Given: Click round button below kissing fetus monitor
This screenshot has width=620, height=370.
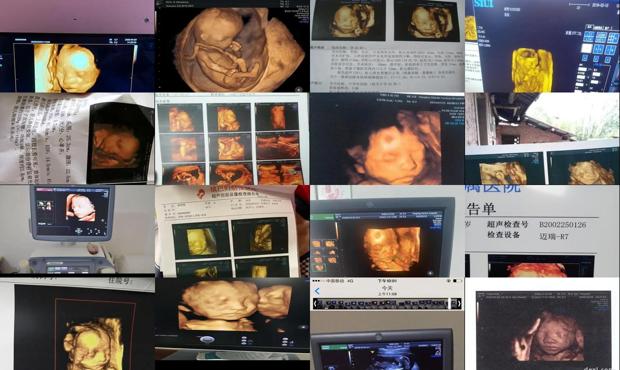Looking at the screenshot, I should click(x=208, y=339).
